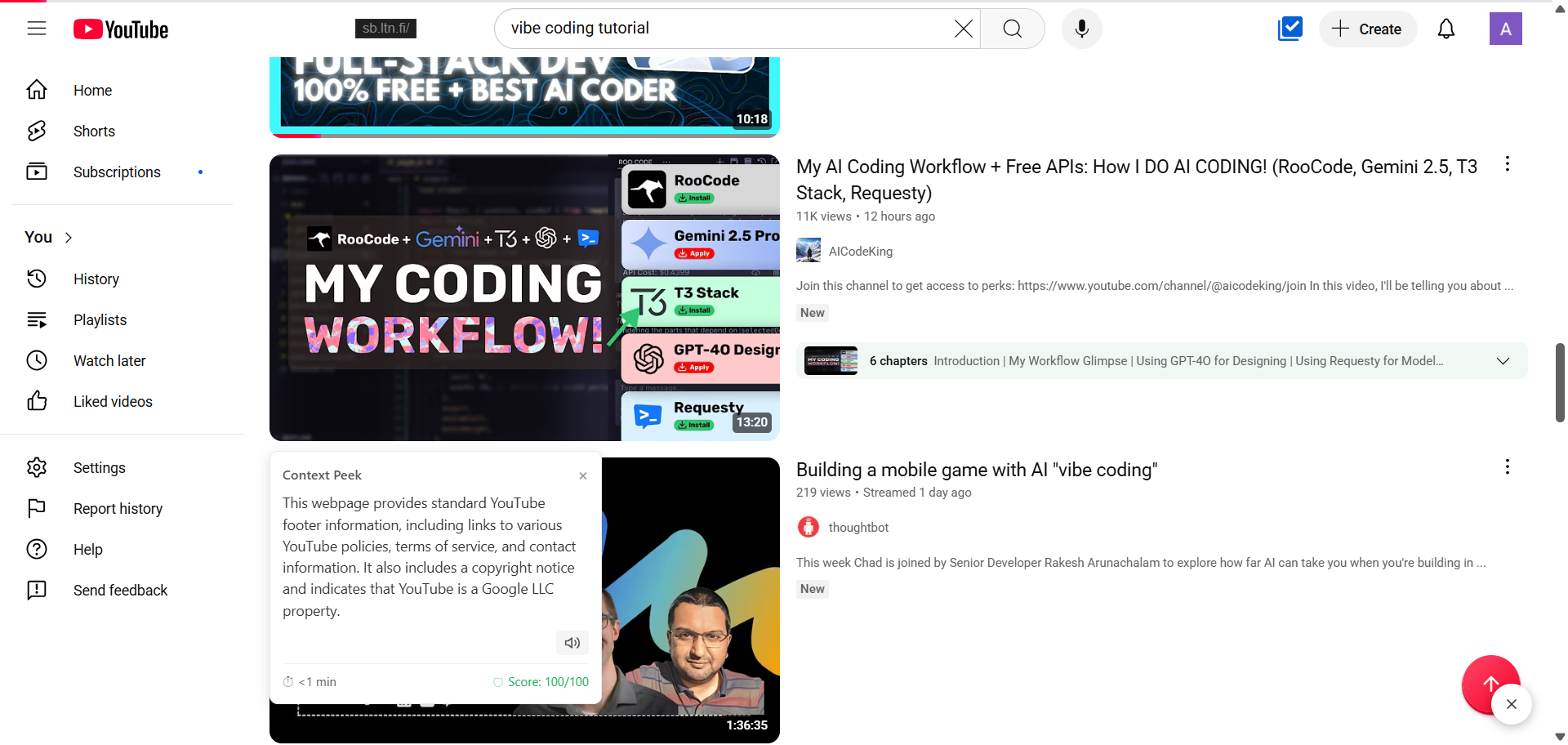This screenshot has width=1568, height=745.
Task: Click the Score: 100/100 indicator
Action: point(541,682)
